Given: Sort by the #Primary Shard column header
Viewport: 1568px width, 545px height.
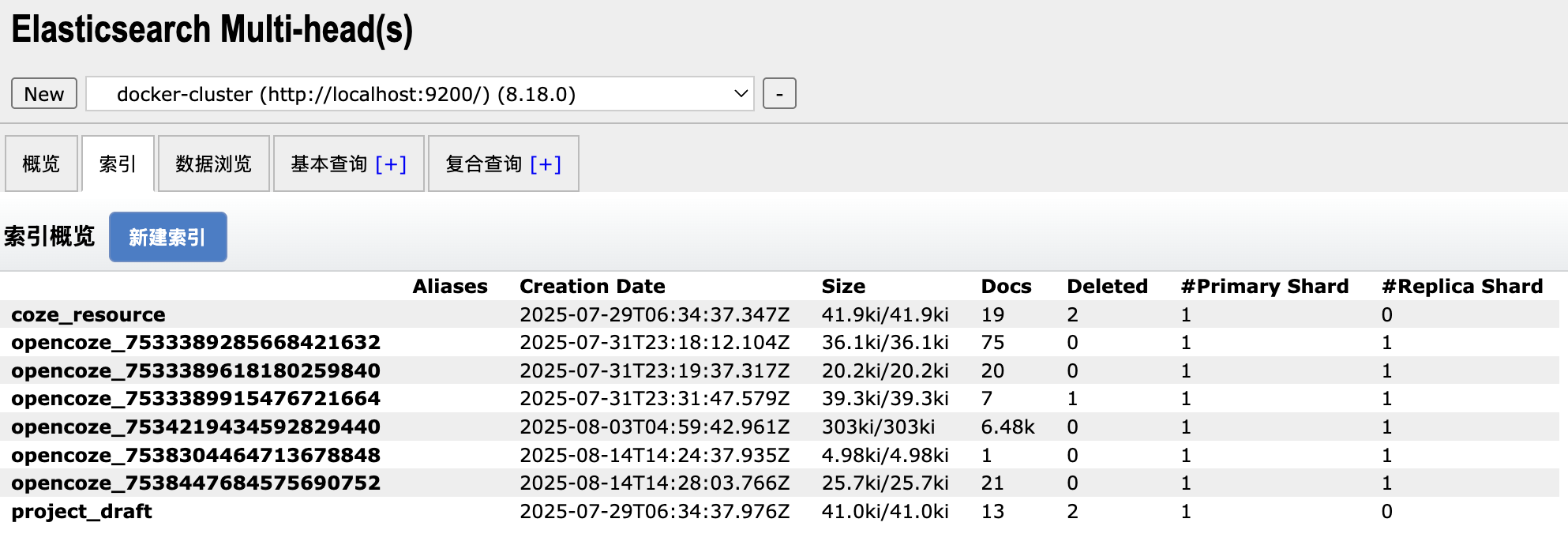Looking at the screenshot, I should pyautogui.click(x=1264, y=286).
